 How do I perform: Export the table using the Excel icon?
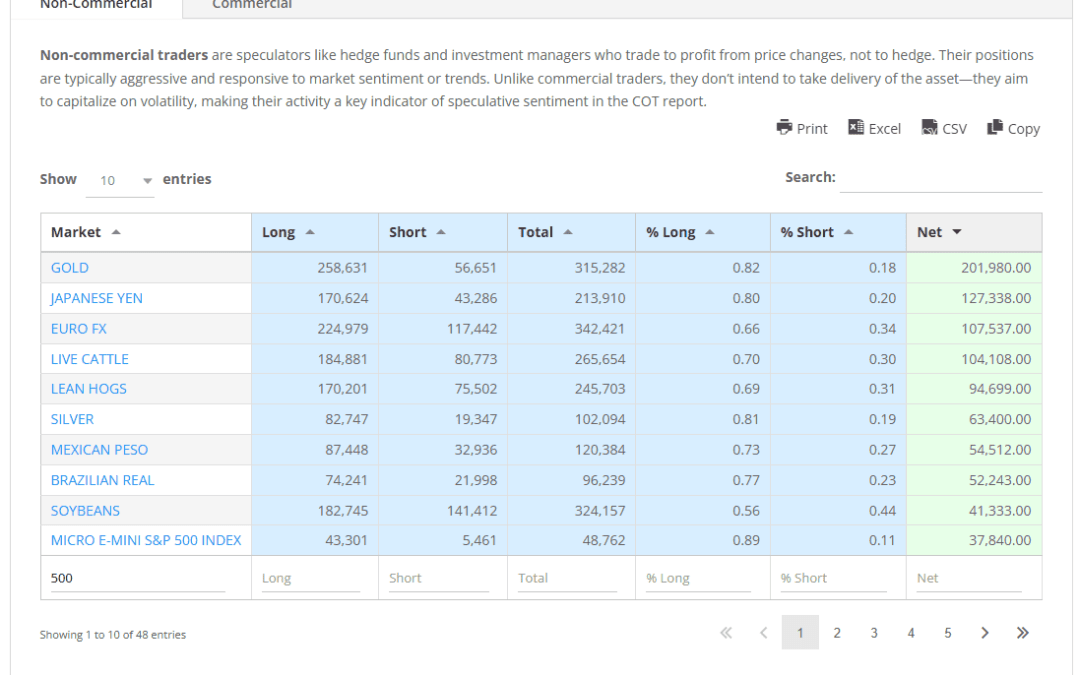point(874,128)
